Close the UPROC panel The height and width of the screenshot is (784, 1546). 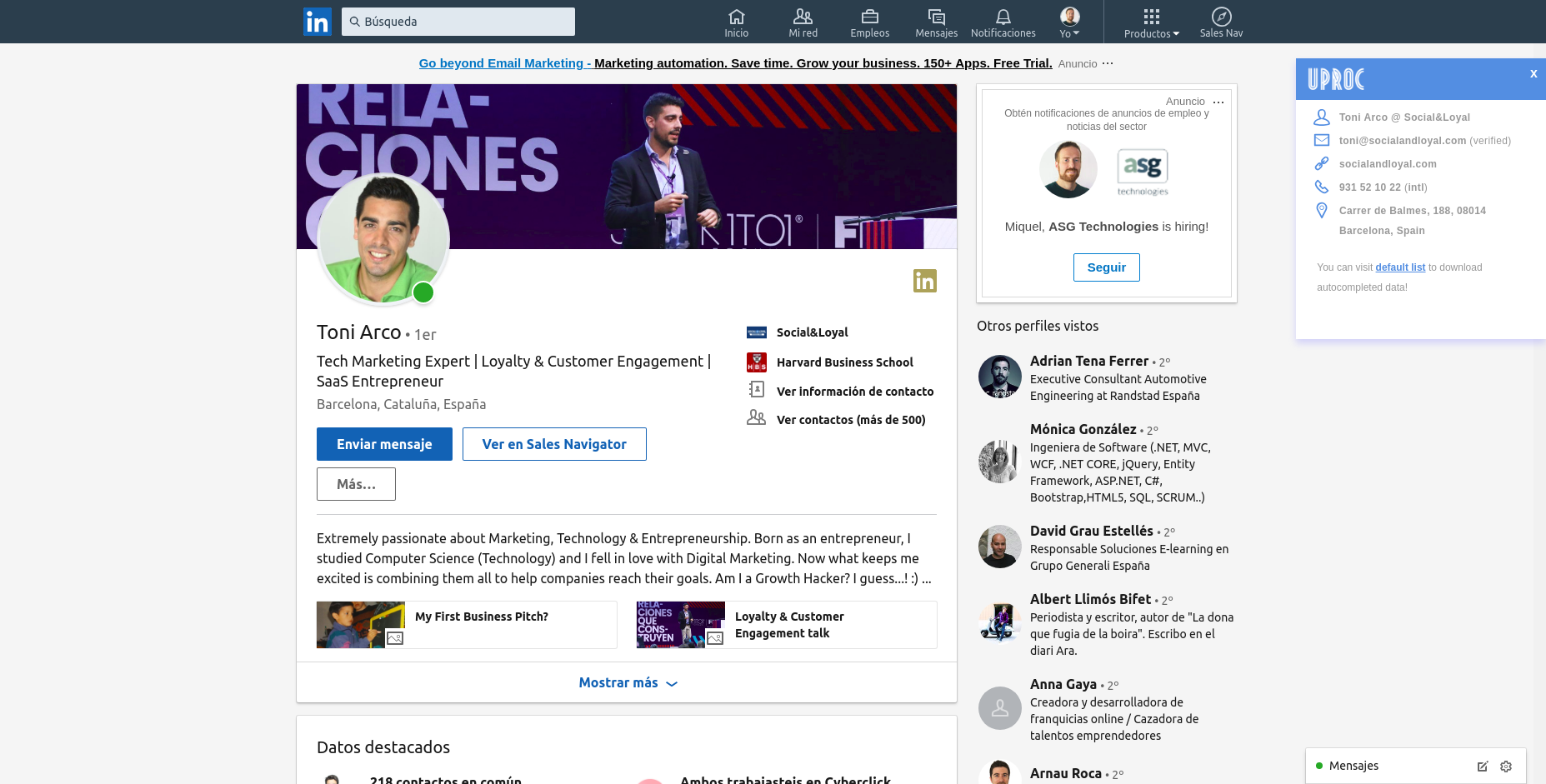coord(1533,73)
